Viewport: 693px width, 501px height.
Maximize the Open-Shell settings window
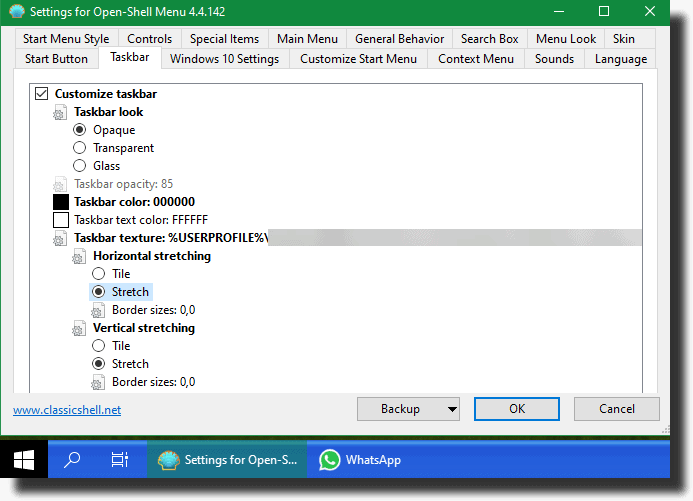click(x=604, y=11)
